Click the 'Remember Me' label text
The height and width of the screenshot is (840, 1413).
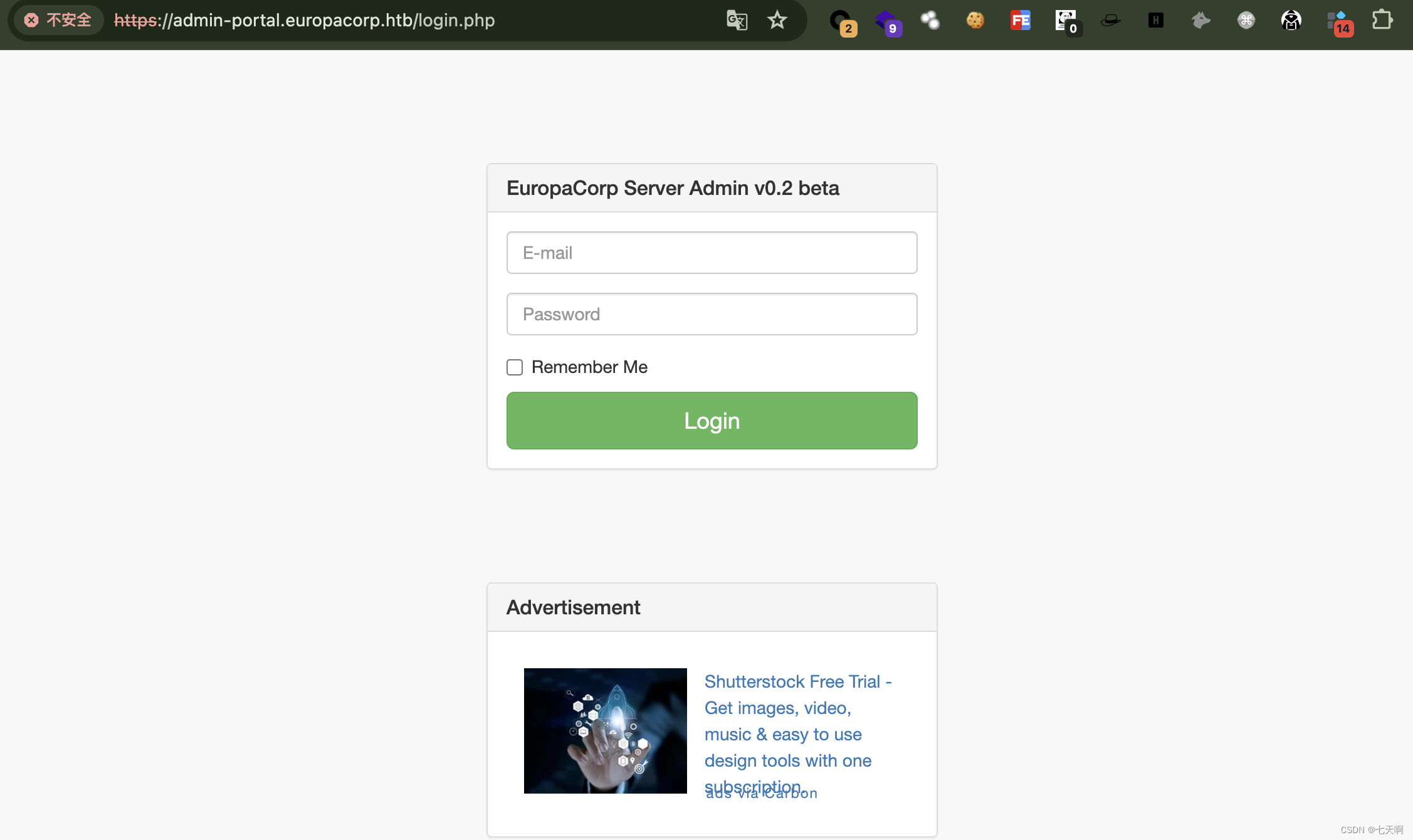coord(589,367)
